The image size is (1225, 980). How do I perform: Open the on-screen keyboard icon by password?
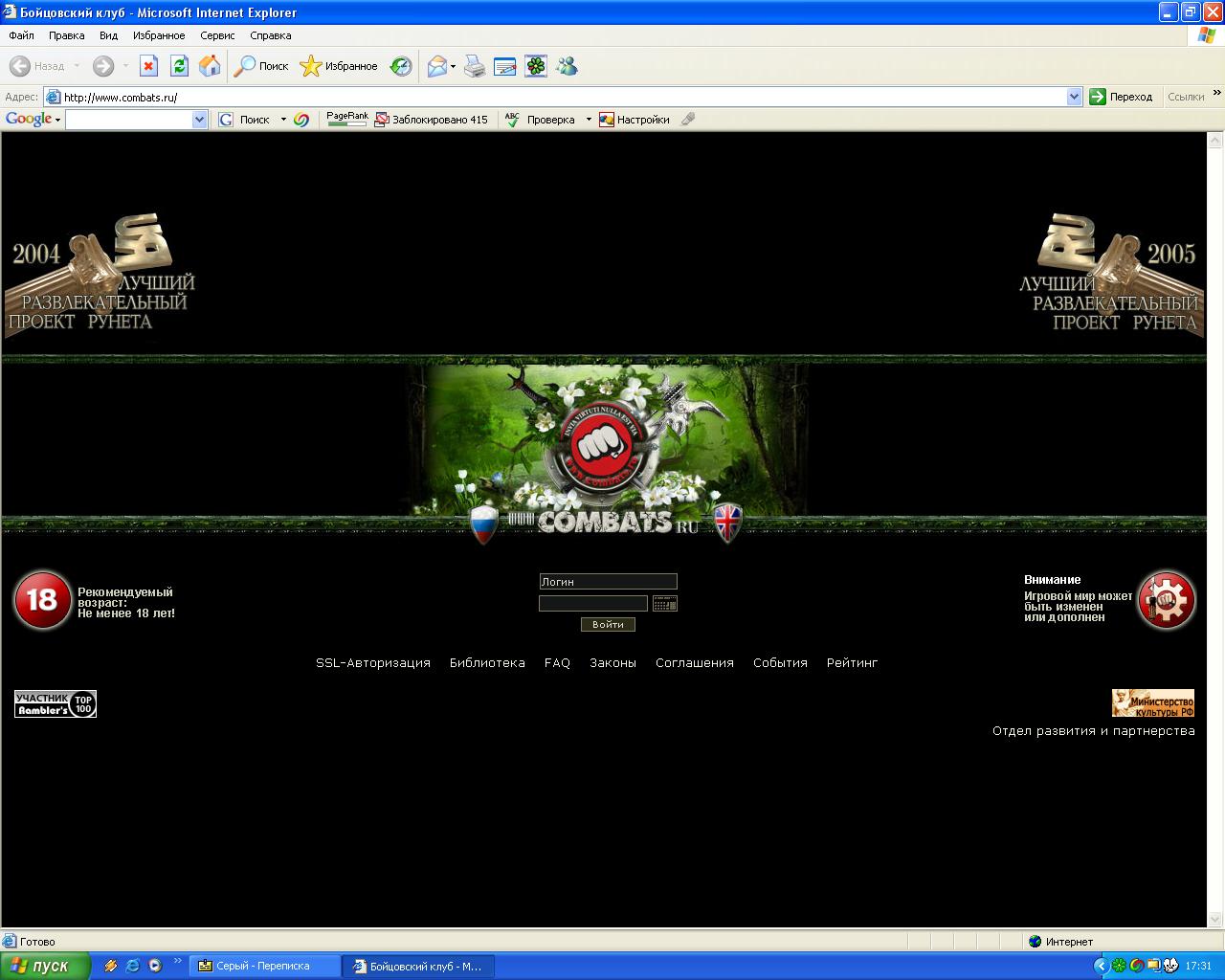(x=664, y=603)
